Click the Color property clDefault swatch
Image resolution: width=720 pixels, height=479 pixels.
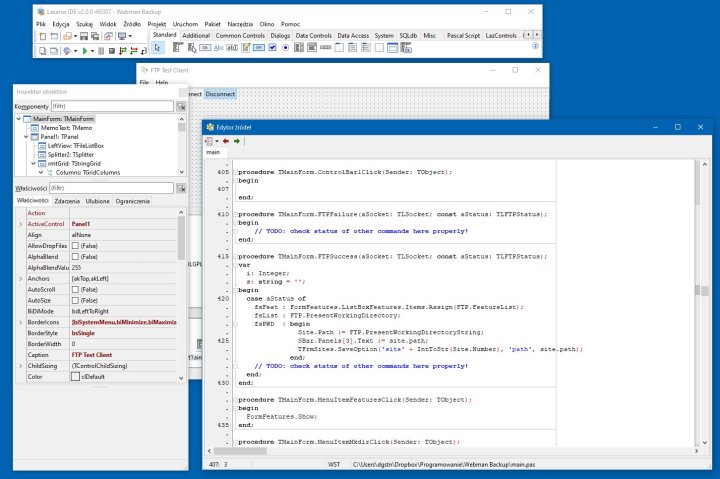click(x=74, y=376)
